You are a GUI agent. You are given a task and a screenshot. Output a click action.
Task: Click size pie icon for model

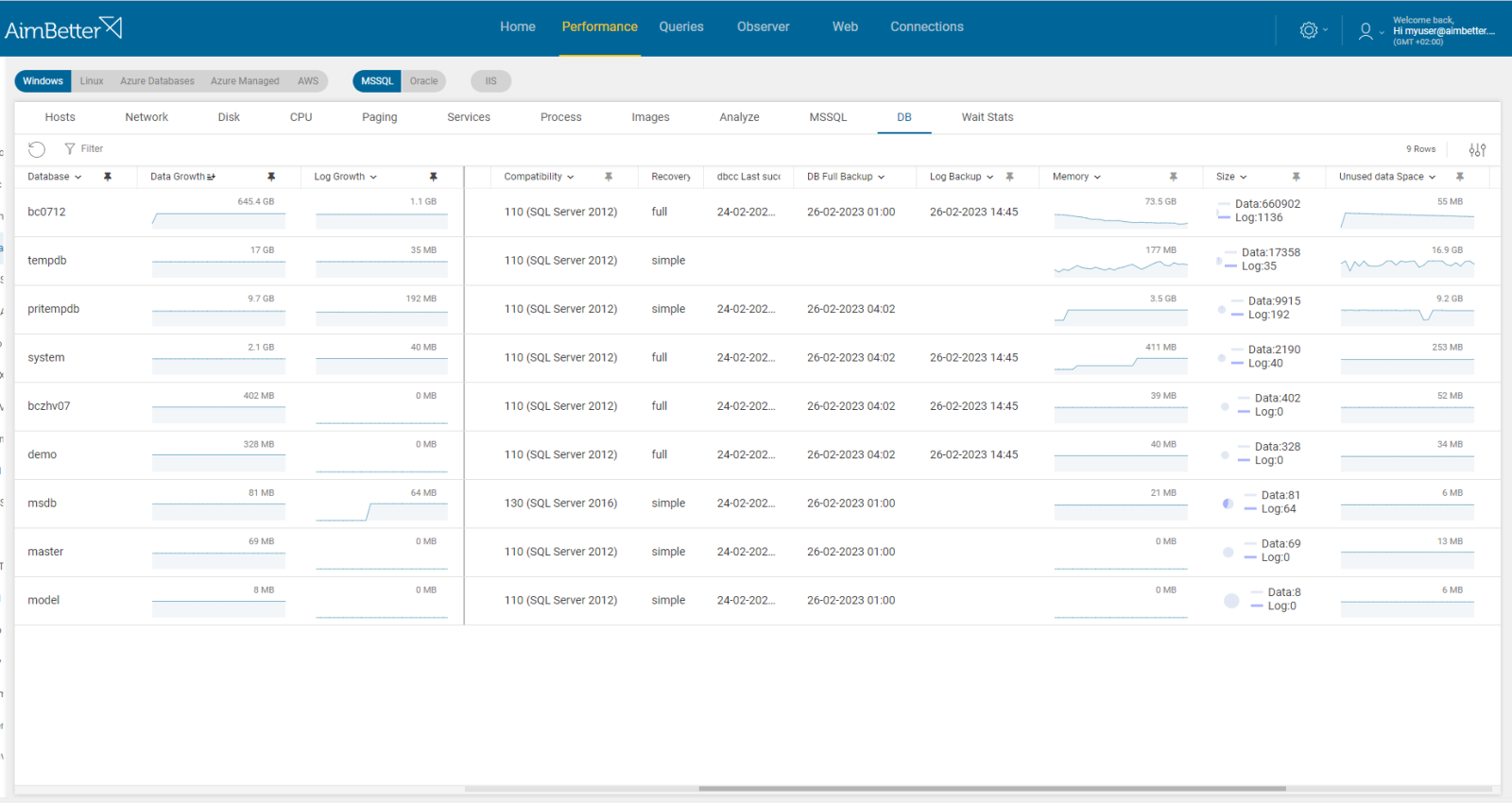click(1231, 601)
